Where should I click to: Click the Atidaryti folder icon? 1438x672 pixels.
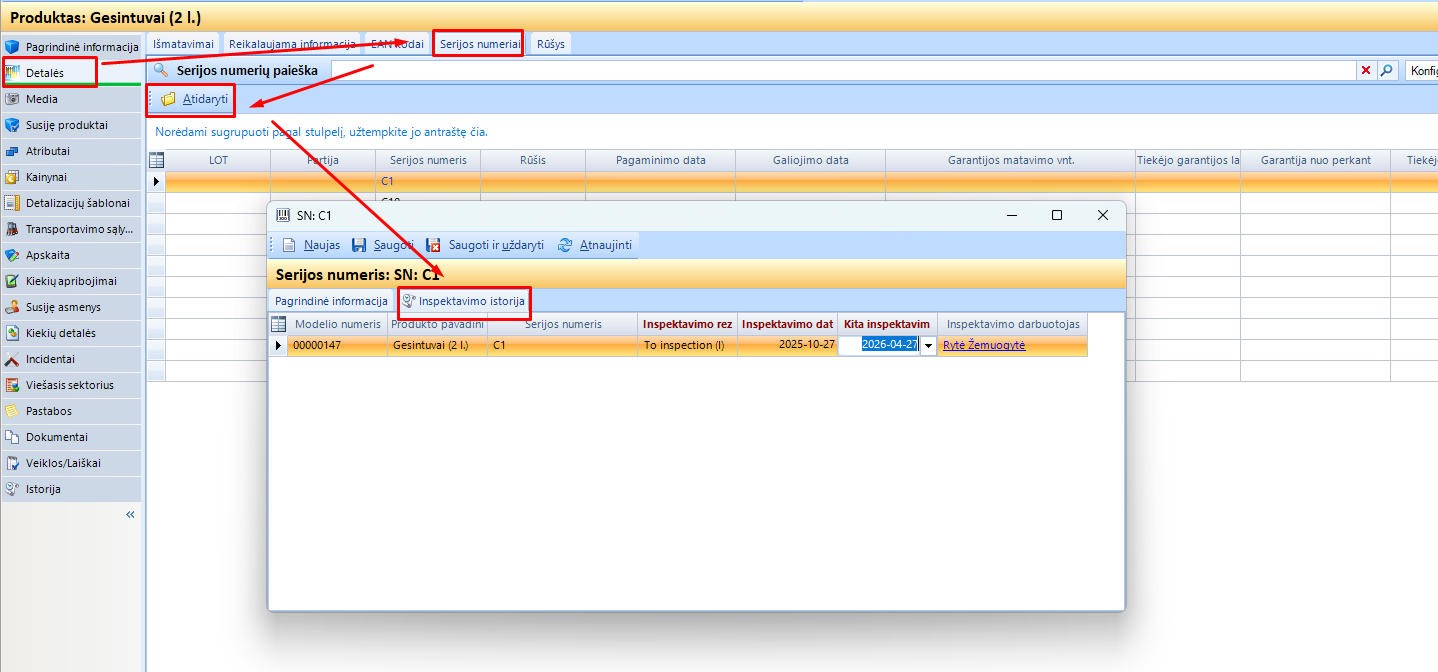tap(169, 99)
